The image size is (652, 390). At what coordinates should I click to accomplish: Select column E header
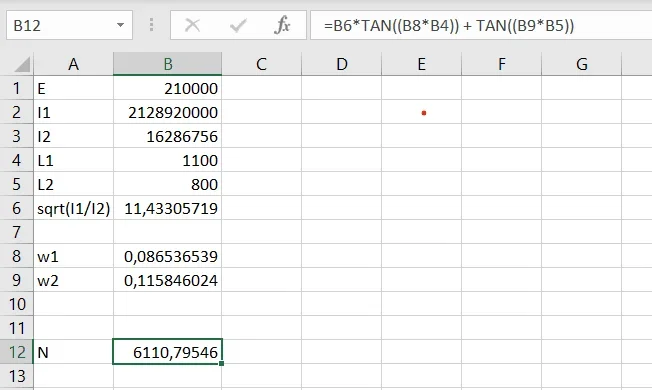point(421,64)
